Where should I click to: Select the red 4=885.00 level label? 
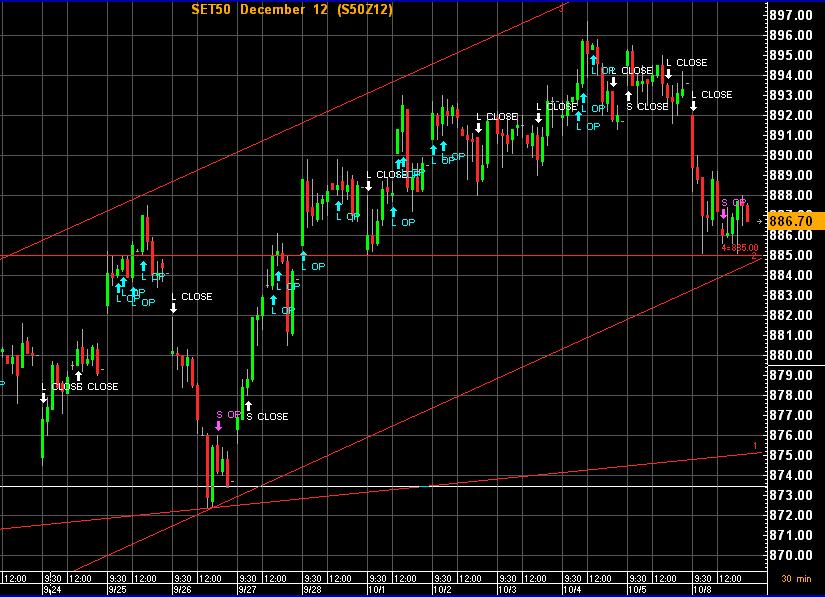click(x=739, y=247)
